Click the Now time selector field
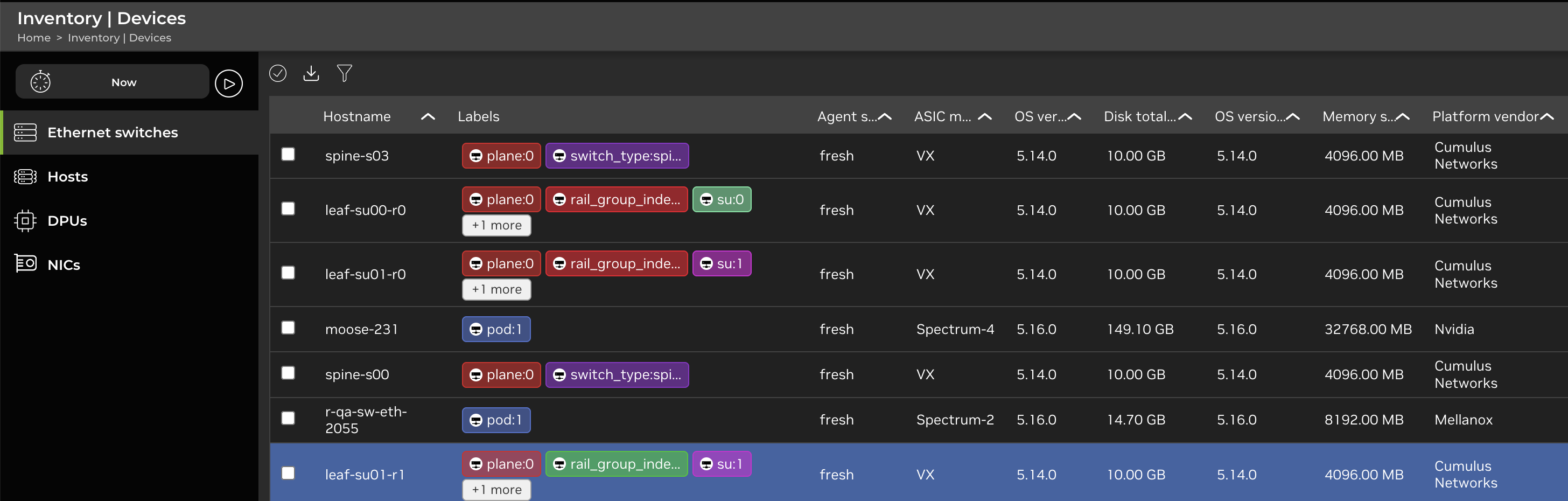 click(123, 82)
